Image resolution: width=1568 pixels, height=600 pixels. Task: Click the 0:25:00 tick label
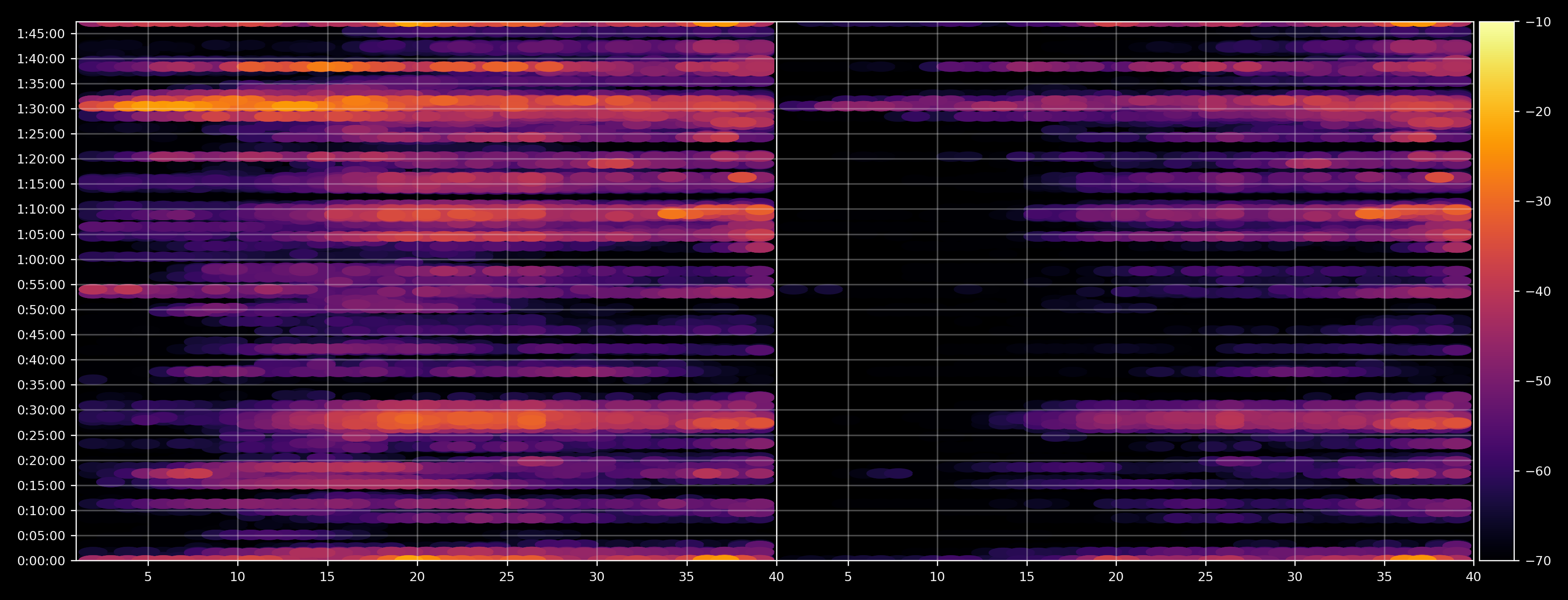click(x=41, y=435)
